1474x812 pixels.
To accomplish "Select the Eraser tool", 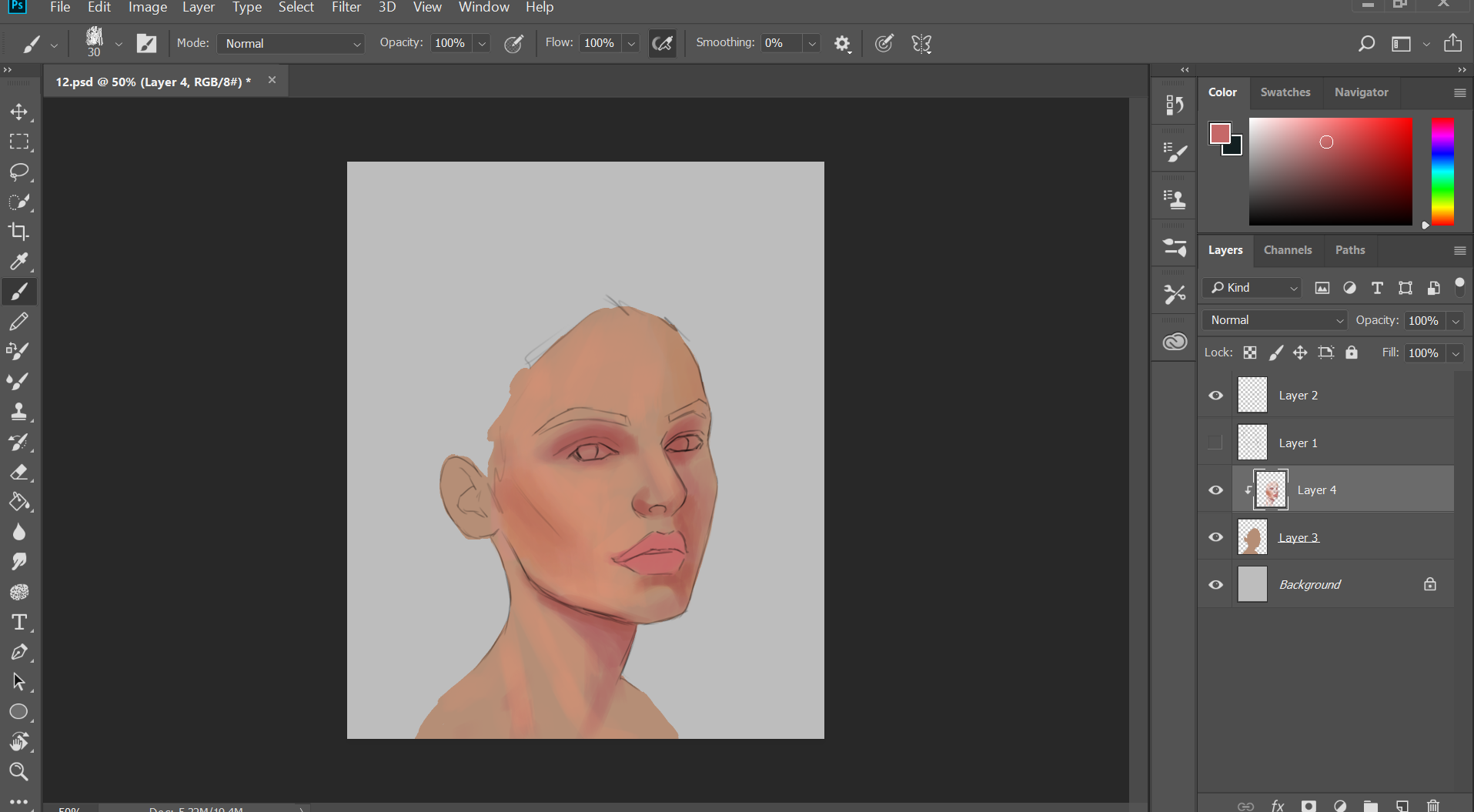I will [19, 472].
